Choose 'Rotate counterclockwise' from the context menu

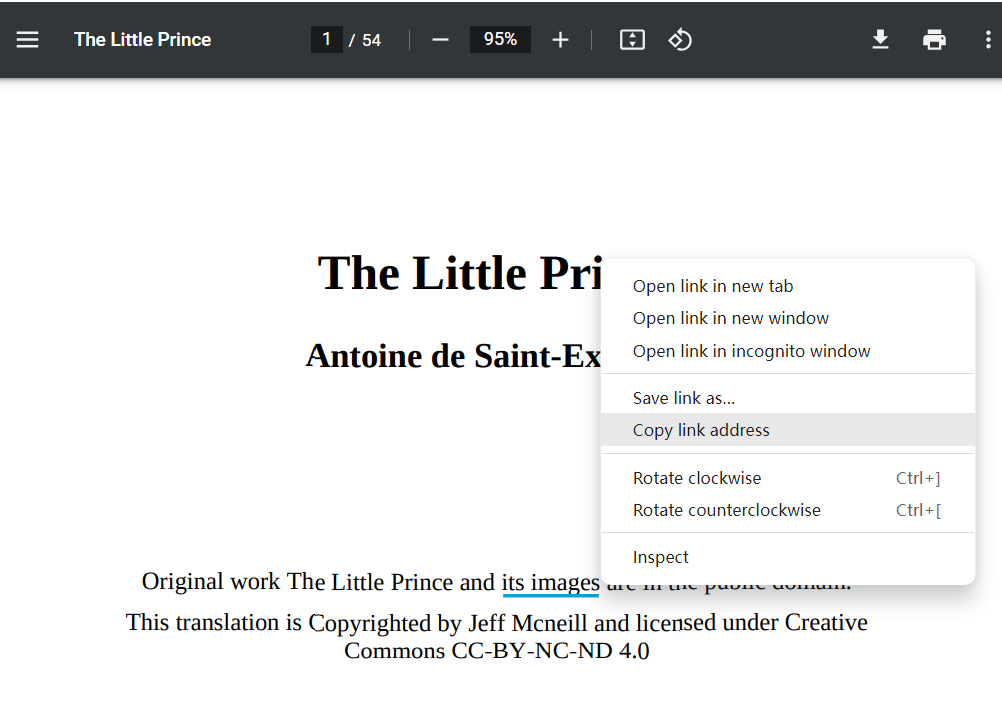[726, 510]
